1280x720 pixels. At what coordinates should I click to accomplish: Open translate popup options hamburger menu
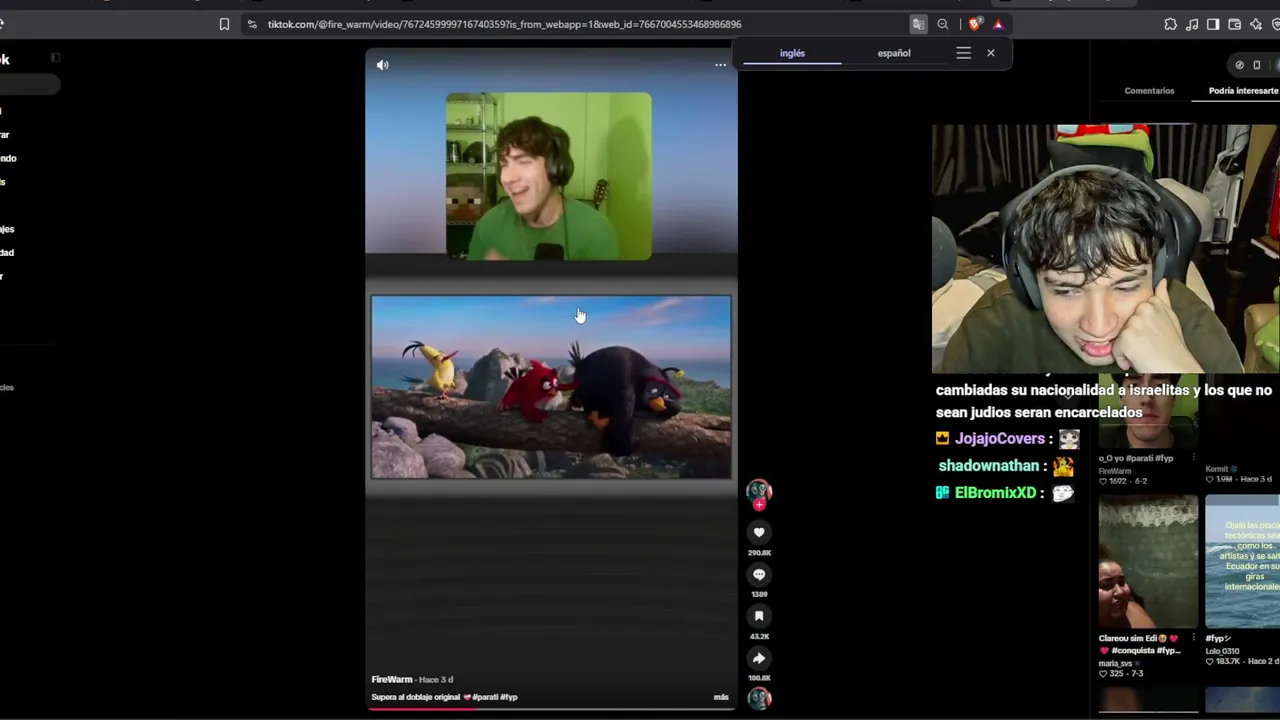964,53
